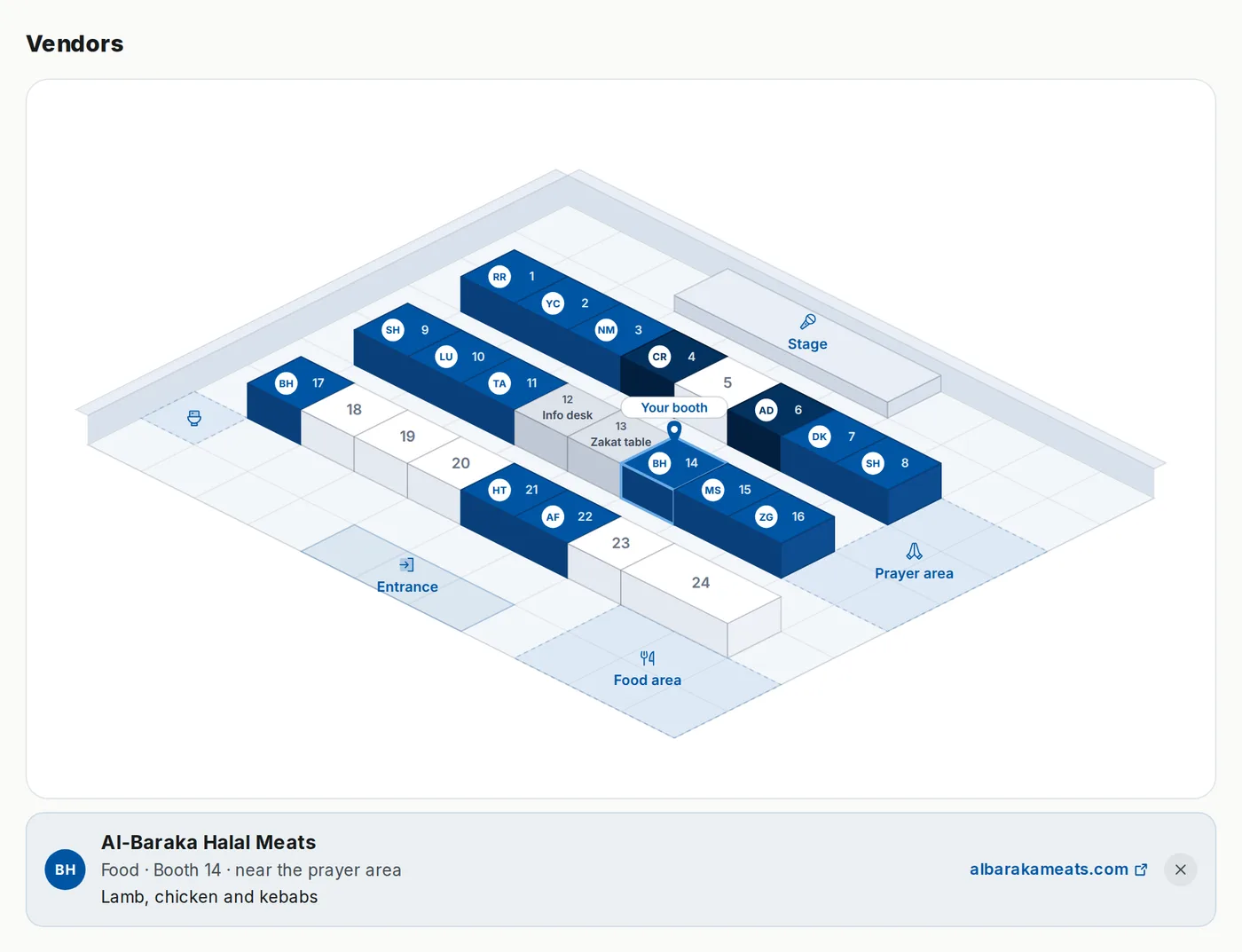Click empty booth 24 on the map
The image size is (1242, 952).
(x=701, y=583)
